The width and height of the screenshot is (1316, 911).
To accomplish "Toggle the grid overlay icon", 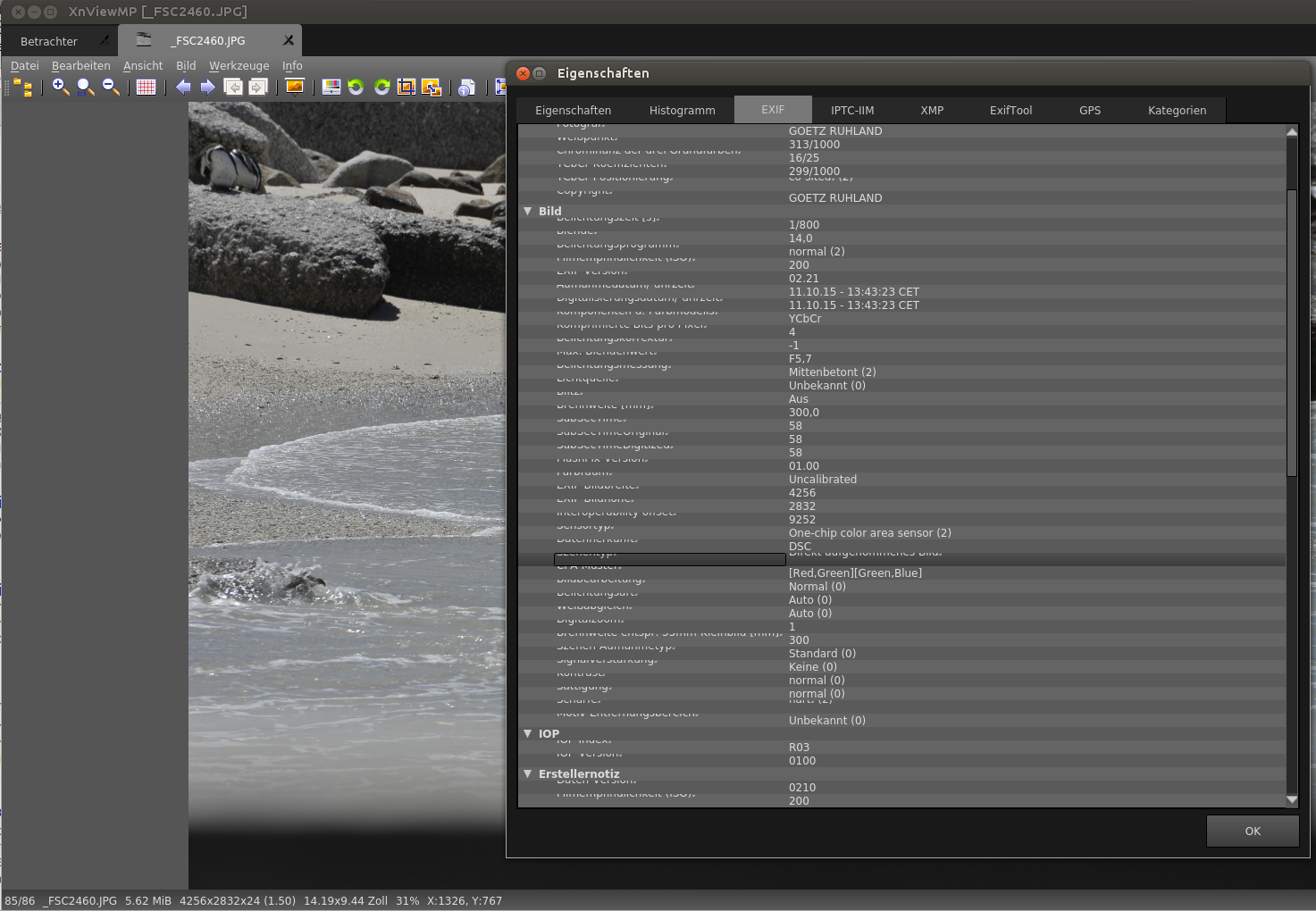I will click(x=146, y=87).
